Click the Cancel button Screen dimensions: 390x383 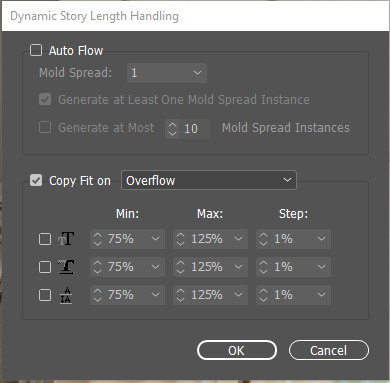tap(329, 350)
